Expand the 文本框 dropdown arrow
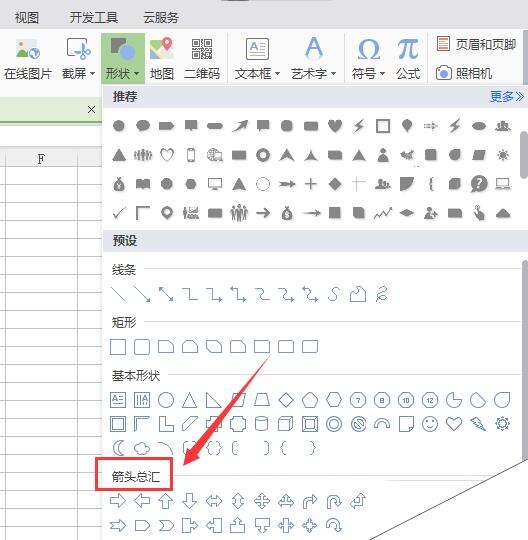 [277, 73]
